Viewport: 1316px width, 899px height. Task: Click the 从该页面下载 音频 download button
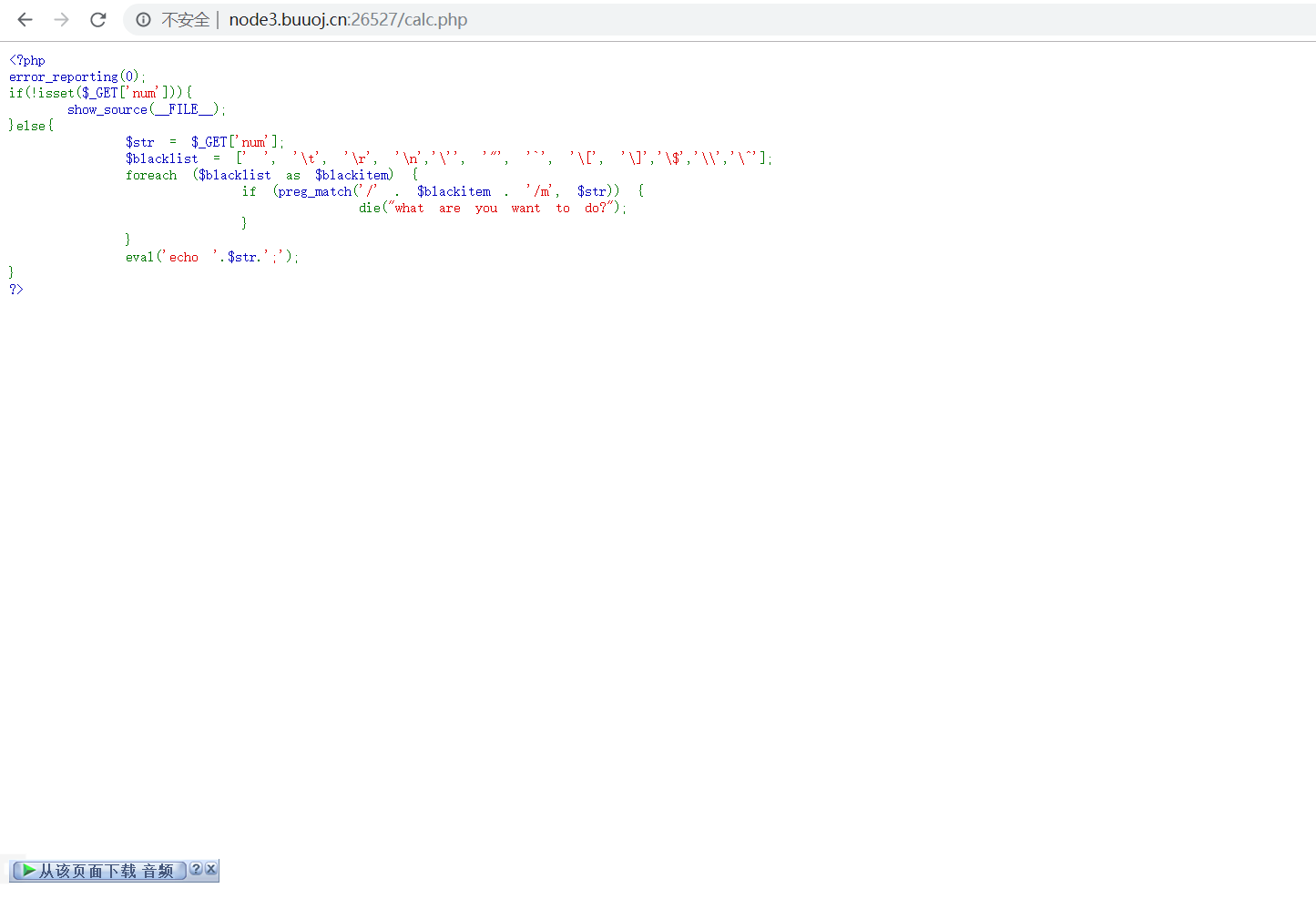coord(98,871)
